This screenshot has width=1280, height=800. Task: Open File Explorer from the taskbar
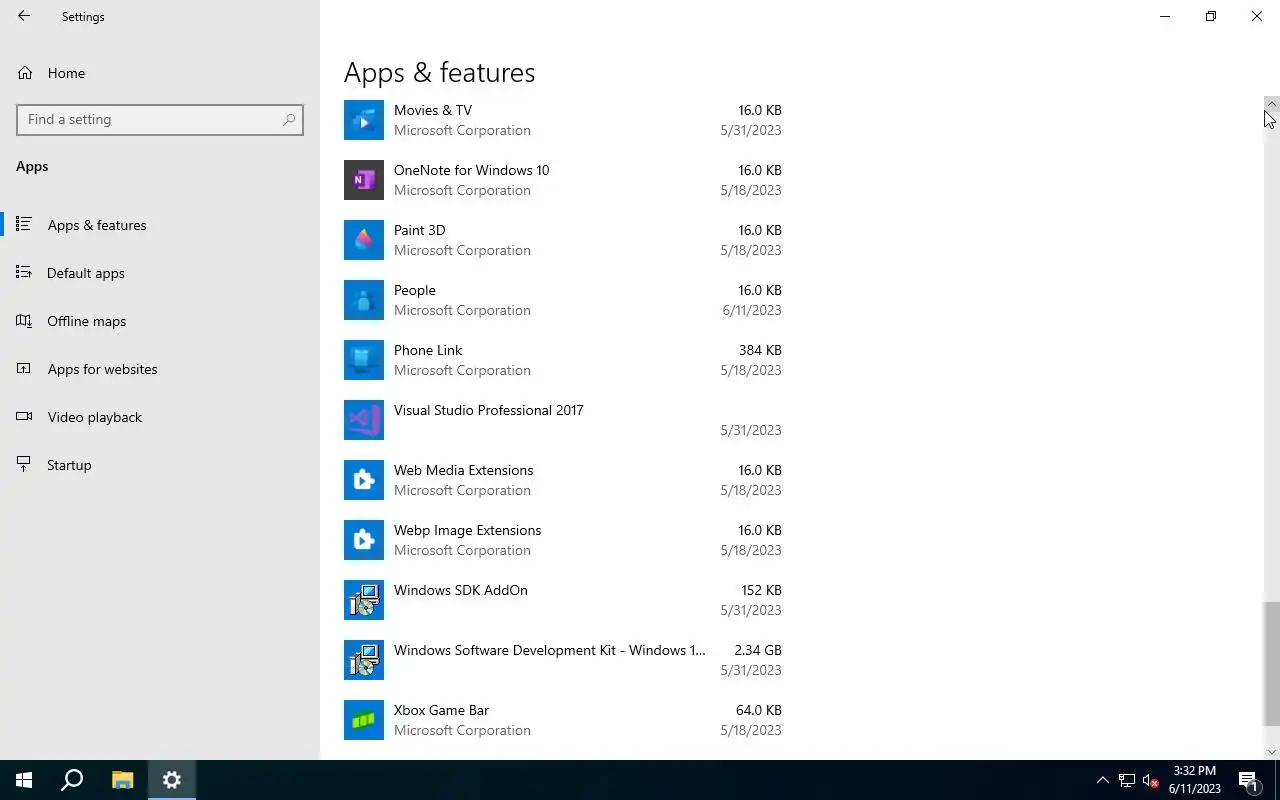point(122,780)
